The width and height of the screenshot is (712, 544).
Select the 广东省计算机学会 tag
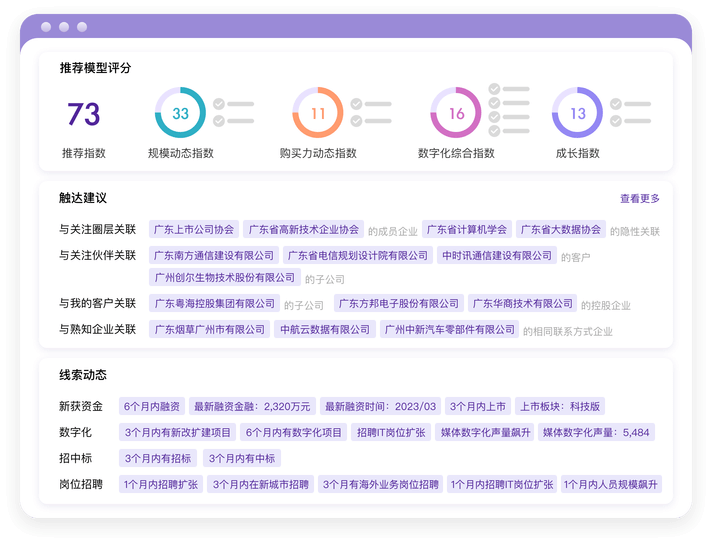(x=467, y=229)
